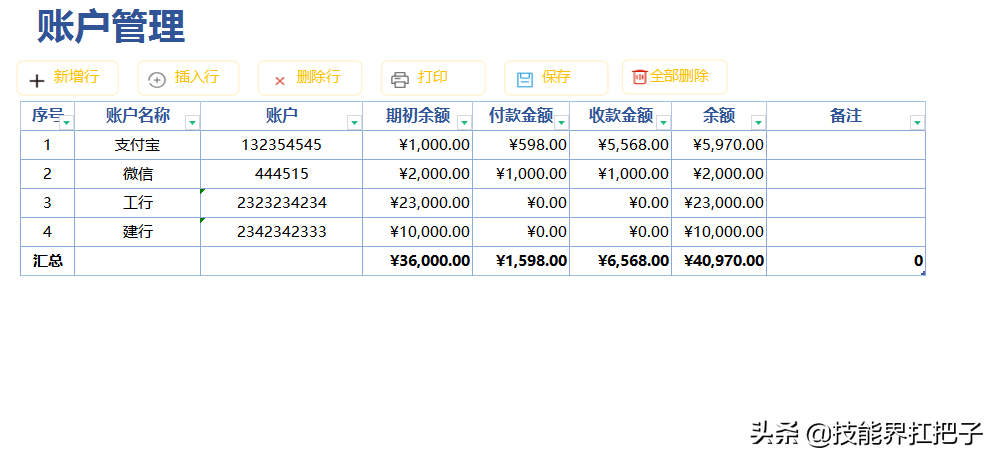Click the 删除行 button label
Viewport: 997px width, 460px height.
point(319,77)
